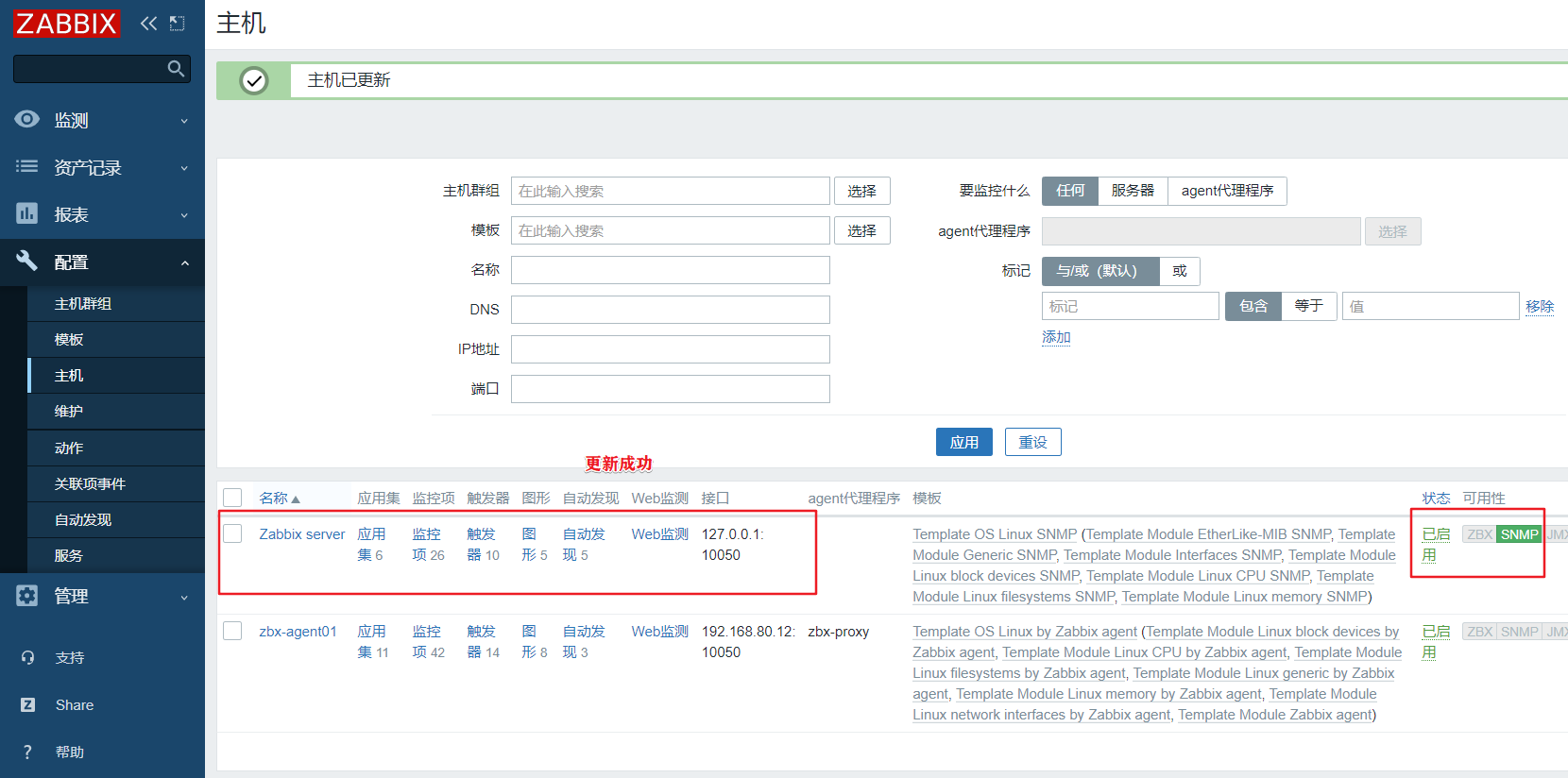Click the wrench icon for 配置
1568x778 pixels.
(x=27, y=261)
